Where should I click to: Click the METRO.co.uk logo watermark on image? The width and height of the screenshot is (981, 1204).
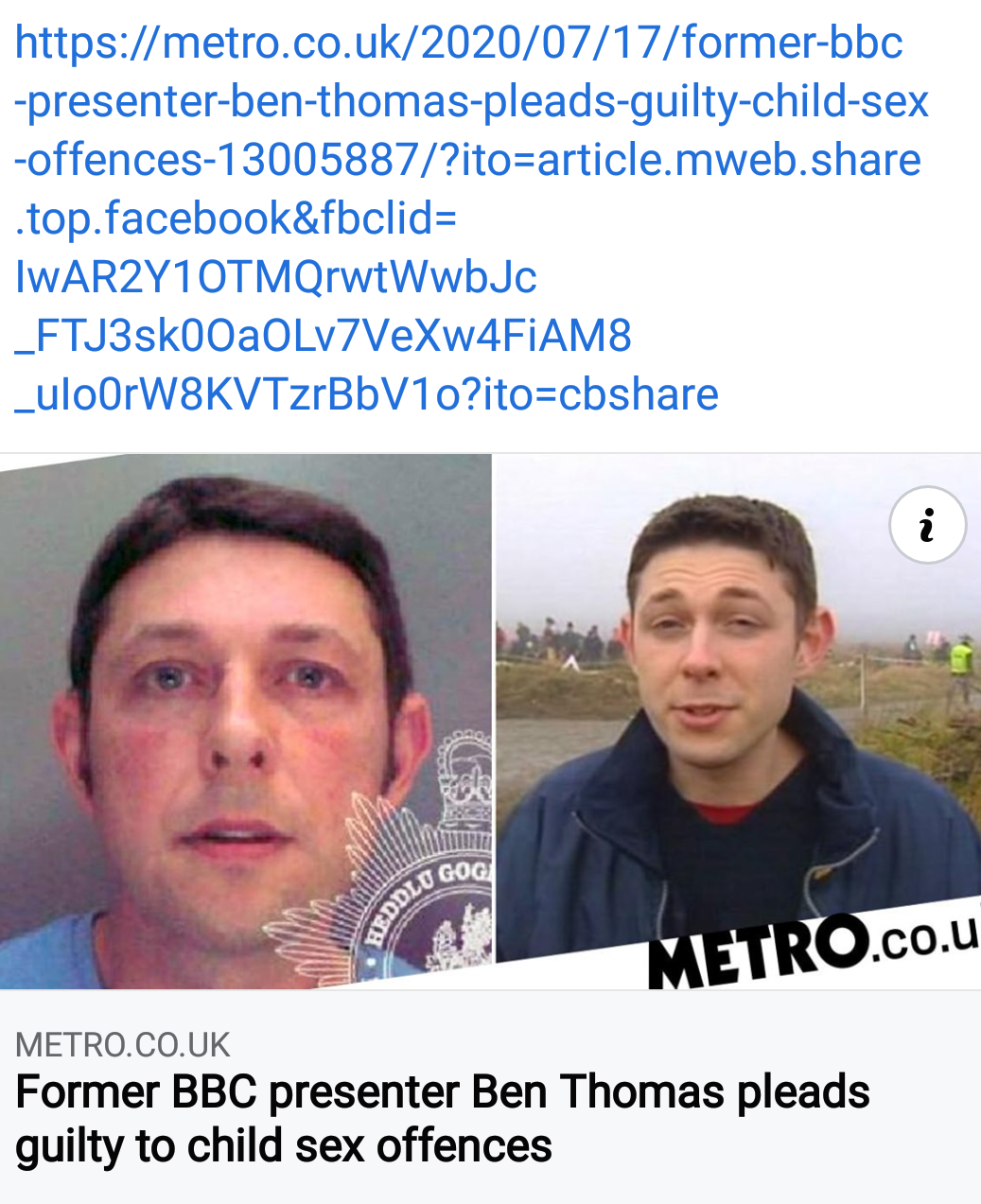pyautogui.click(x=814, y=949)
